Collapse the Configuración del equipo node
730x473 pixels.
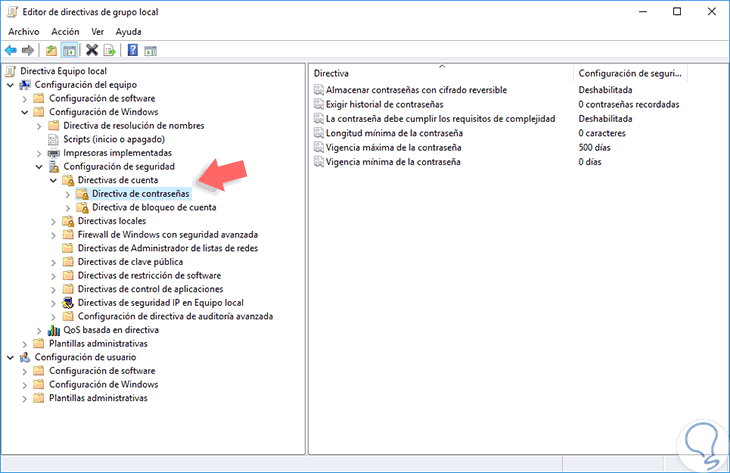10,85
